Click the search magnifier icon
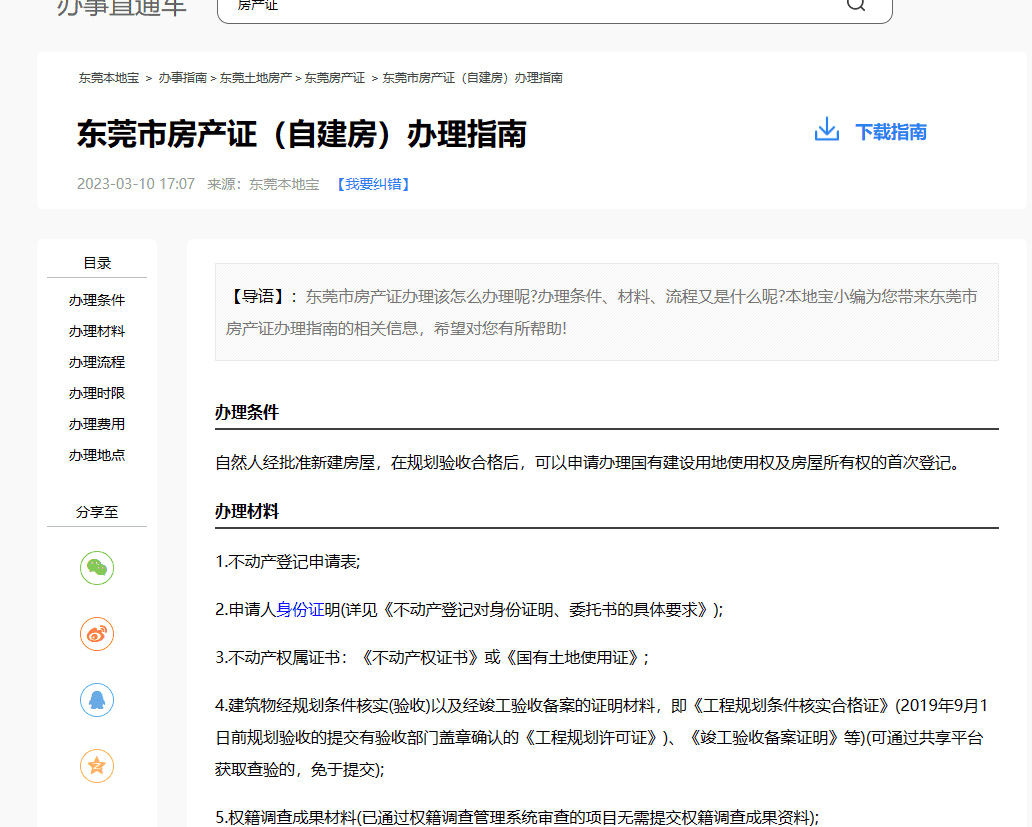This screenshot has height=827, width=1032. [x=856, y=5]
